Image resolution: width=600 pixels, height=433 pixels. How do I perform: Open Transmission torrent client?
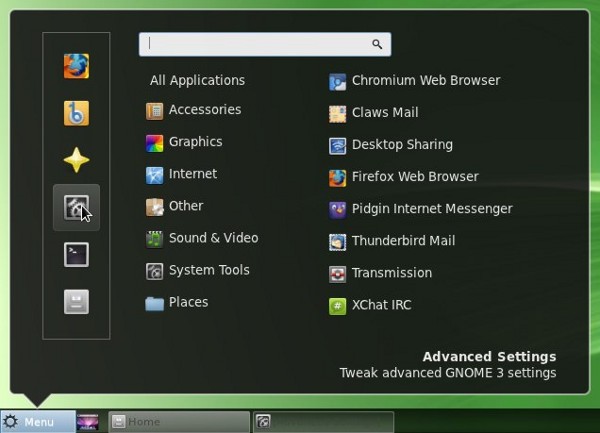391,273
